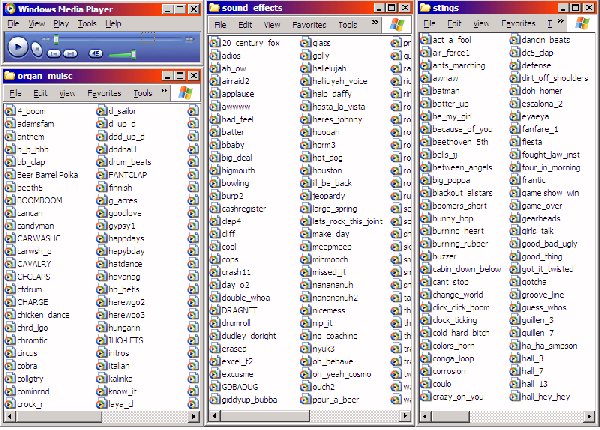Image resolution: width=600 pixels, height=430 pixels.
Task: Select the Beer Barrel Polka file icon
Action: point(10,175)
